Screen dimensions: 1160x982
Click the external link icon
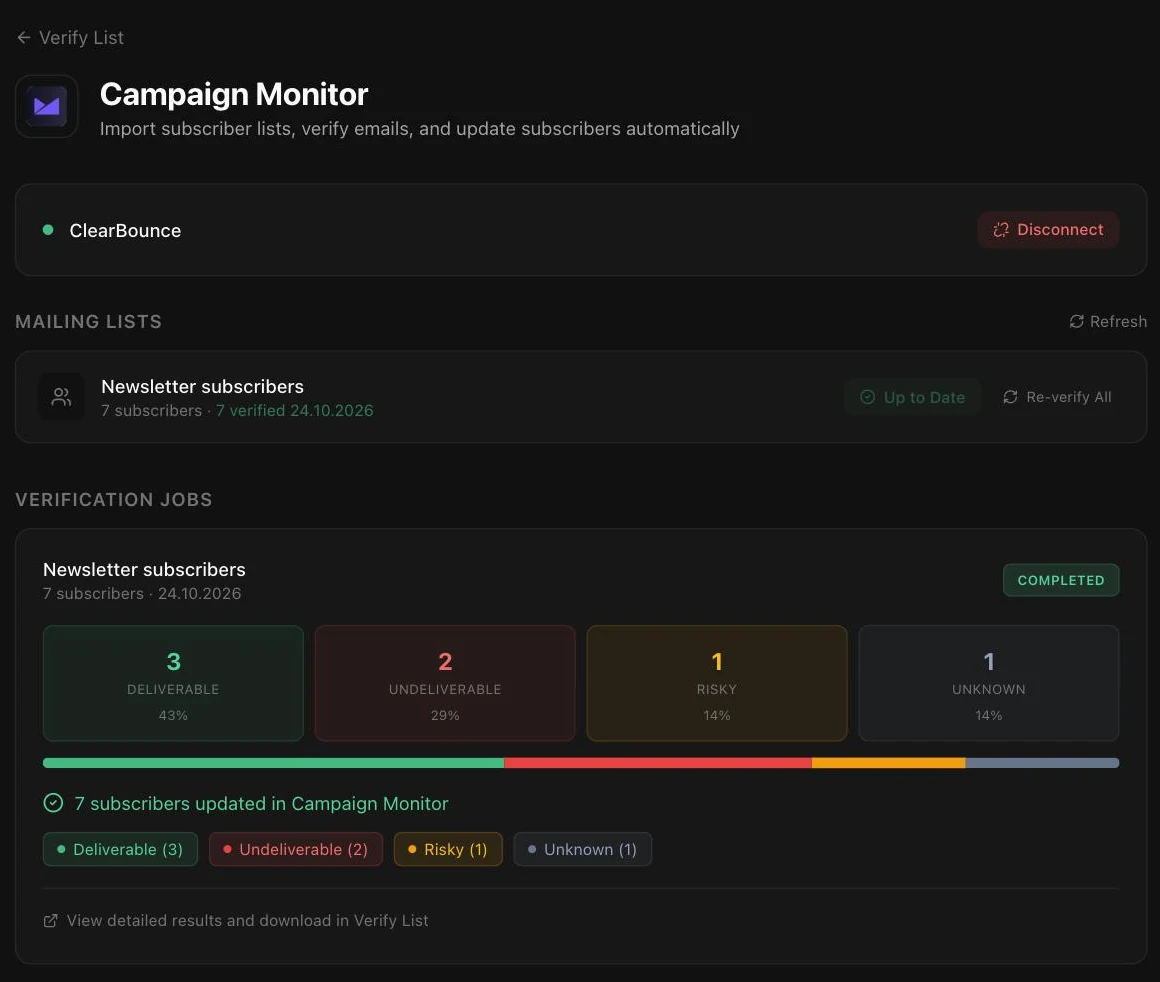[x=50, y=921]
